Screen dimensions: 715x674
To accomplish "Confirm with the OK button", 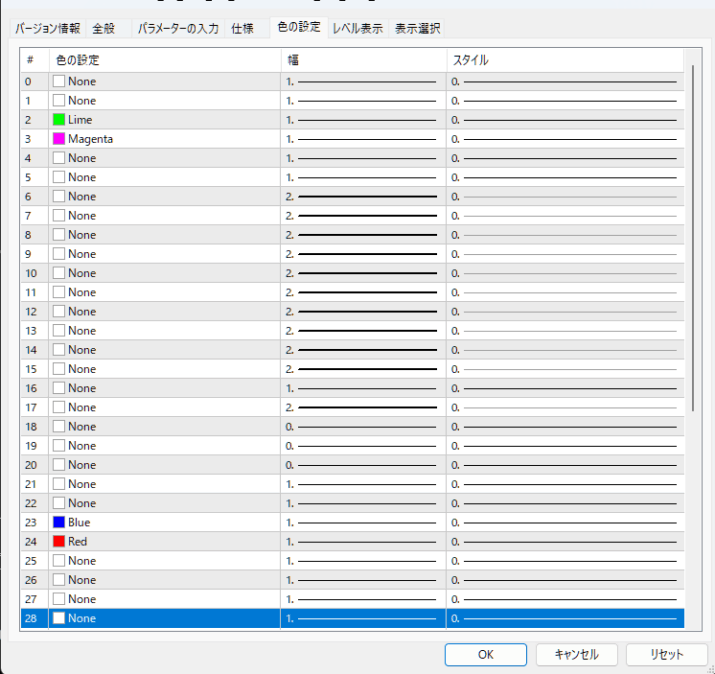I will [486, 655].
